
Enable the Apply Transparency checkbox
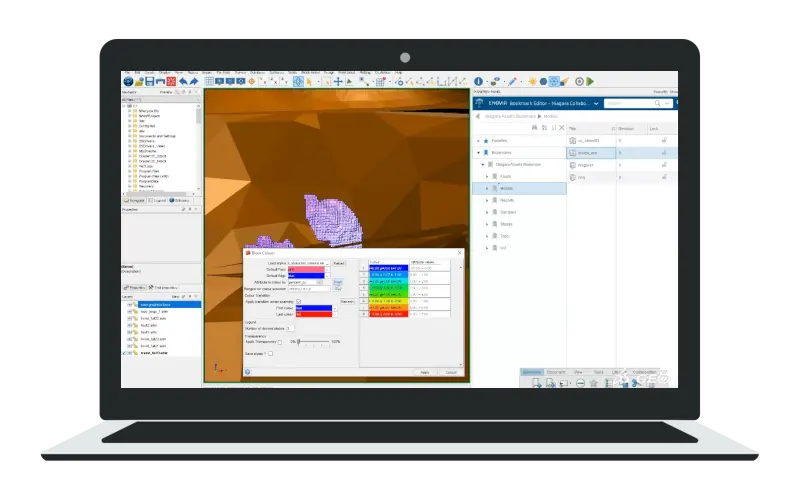tap(280, 342)
